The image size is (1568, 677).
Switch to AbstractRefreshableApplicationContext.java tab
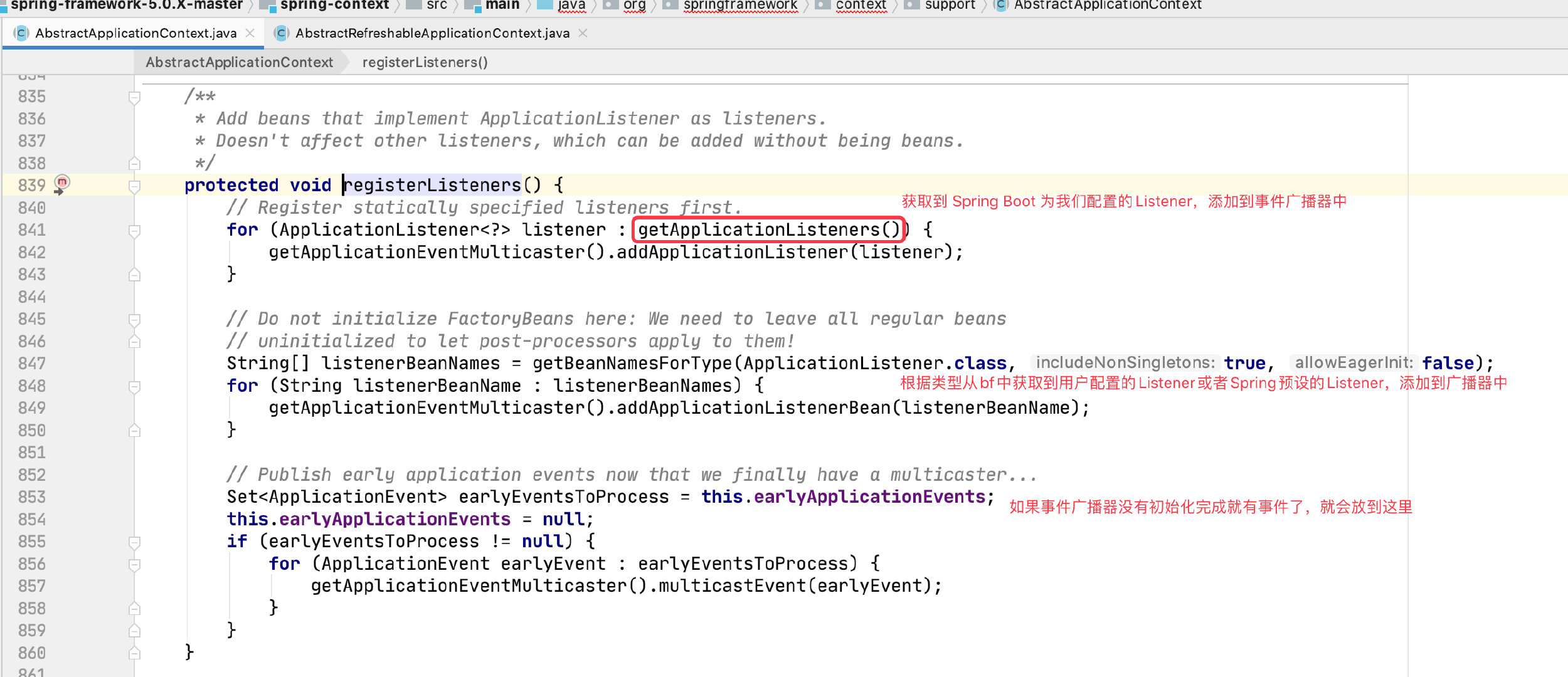432,33
